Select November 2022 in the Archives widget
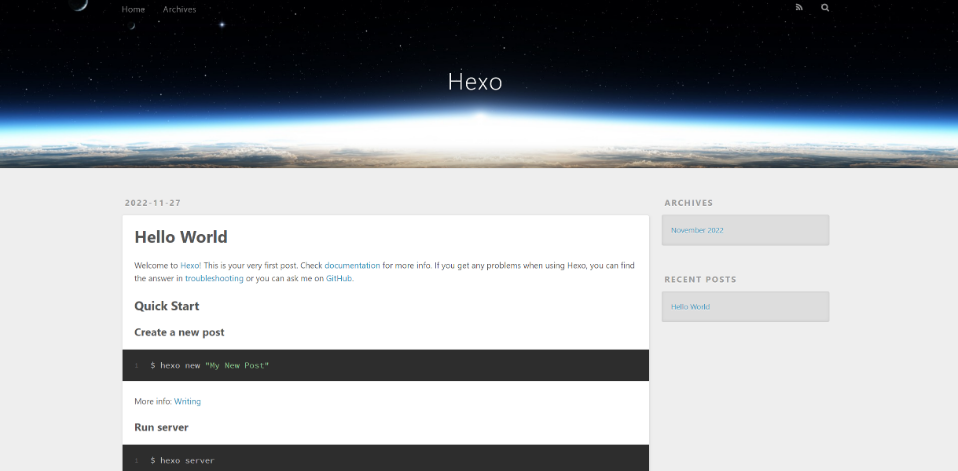The image size is (958, 471). click(697, 230)
